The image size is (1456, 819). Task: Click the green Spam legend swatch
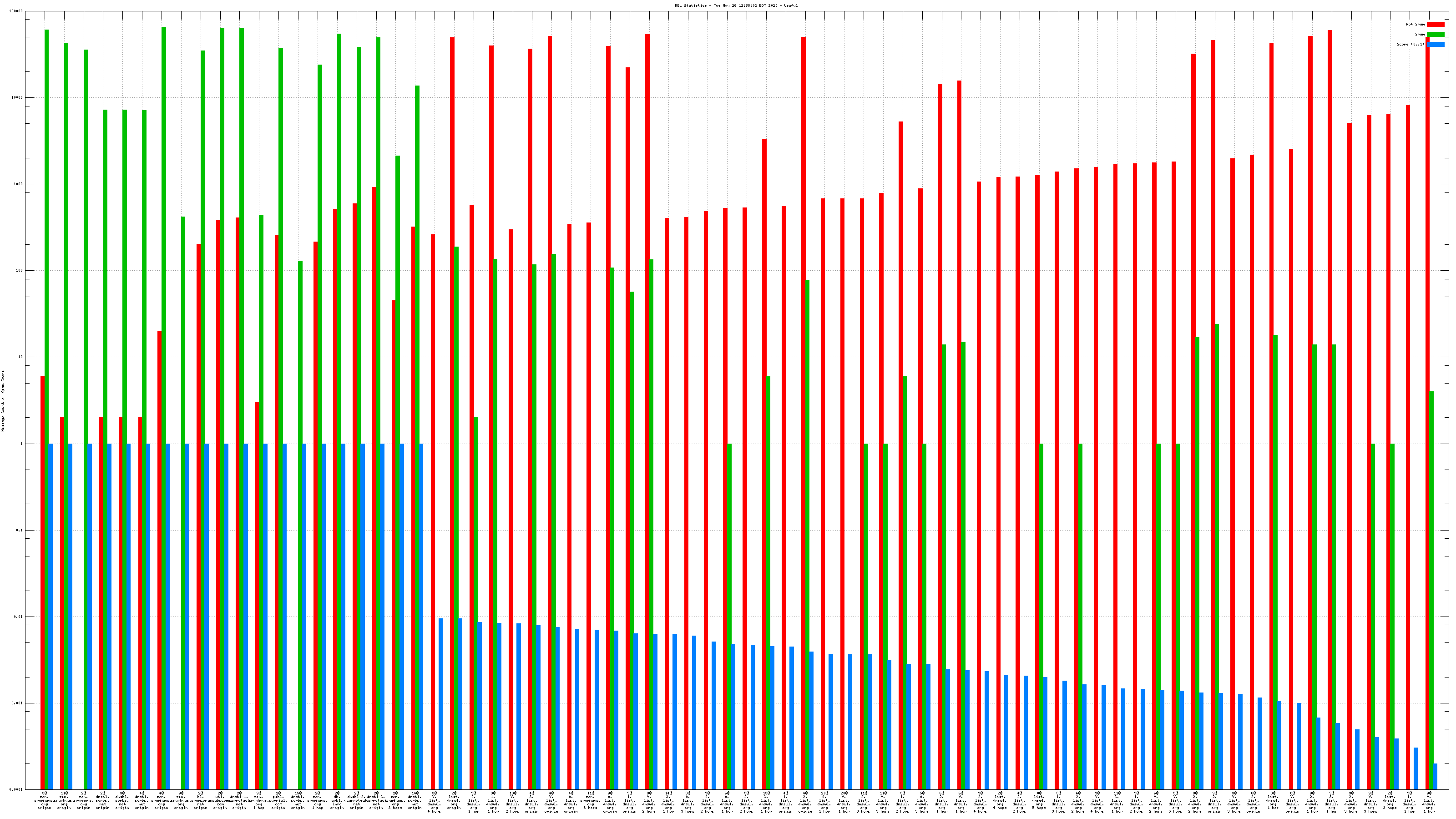pos(1435,35)
